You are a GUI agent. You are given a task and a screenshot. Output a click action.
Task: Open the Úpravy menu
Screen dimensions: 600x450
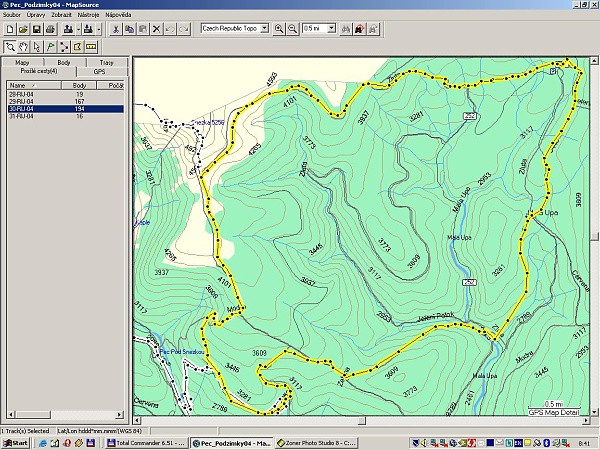36,15
